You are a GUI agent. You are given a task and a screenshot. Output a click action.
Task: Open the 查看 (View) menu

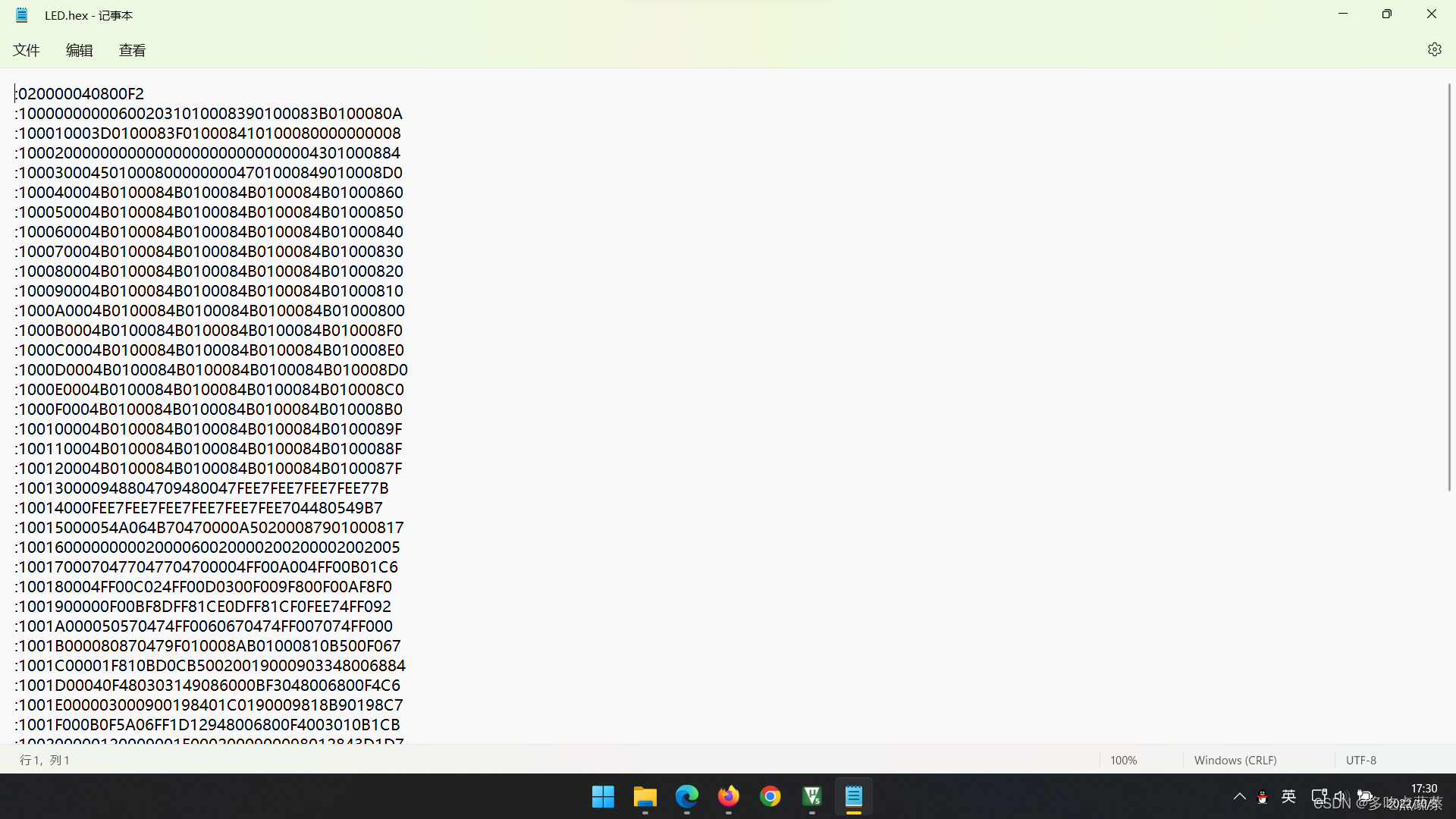click(x=132, y=50)
